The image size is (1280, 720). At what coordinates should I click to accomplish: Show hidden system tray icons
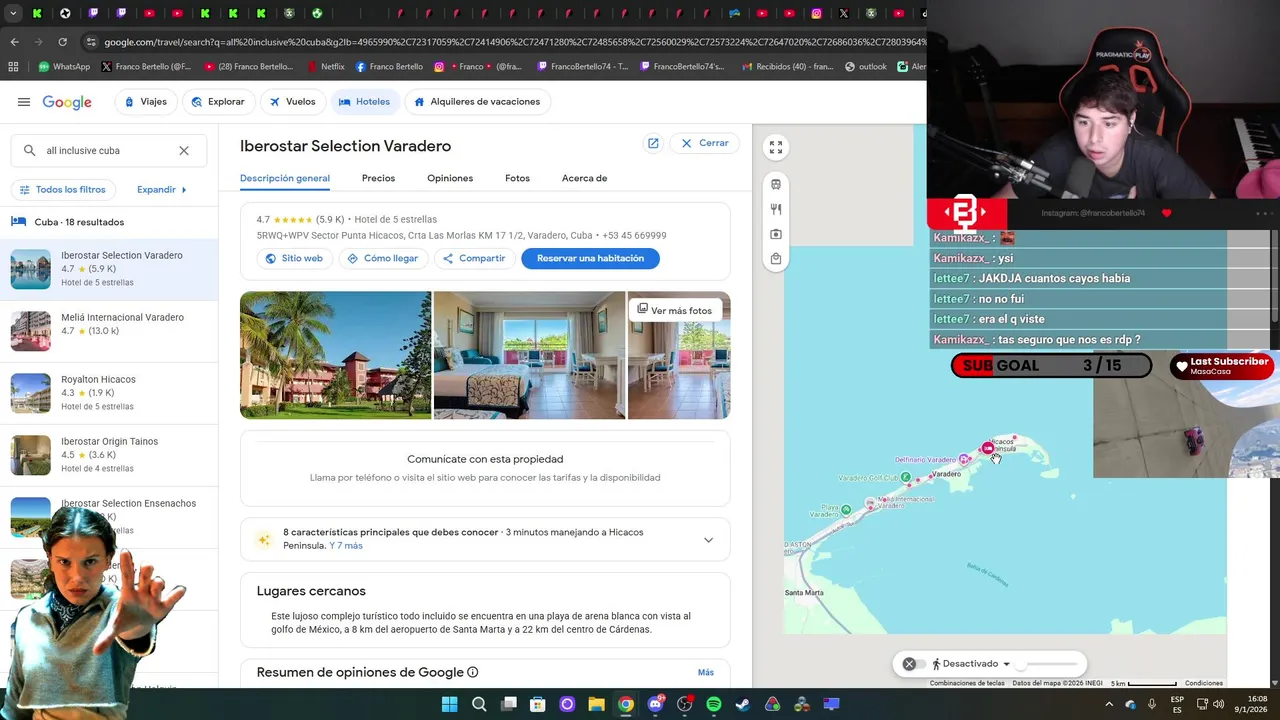coord(1108,704)
